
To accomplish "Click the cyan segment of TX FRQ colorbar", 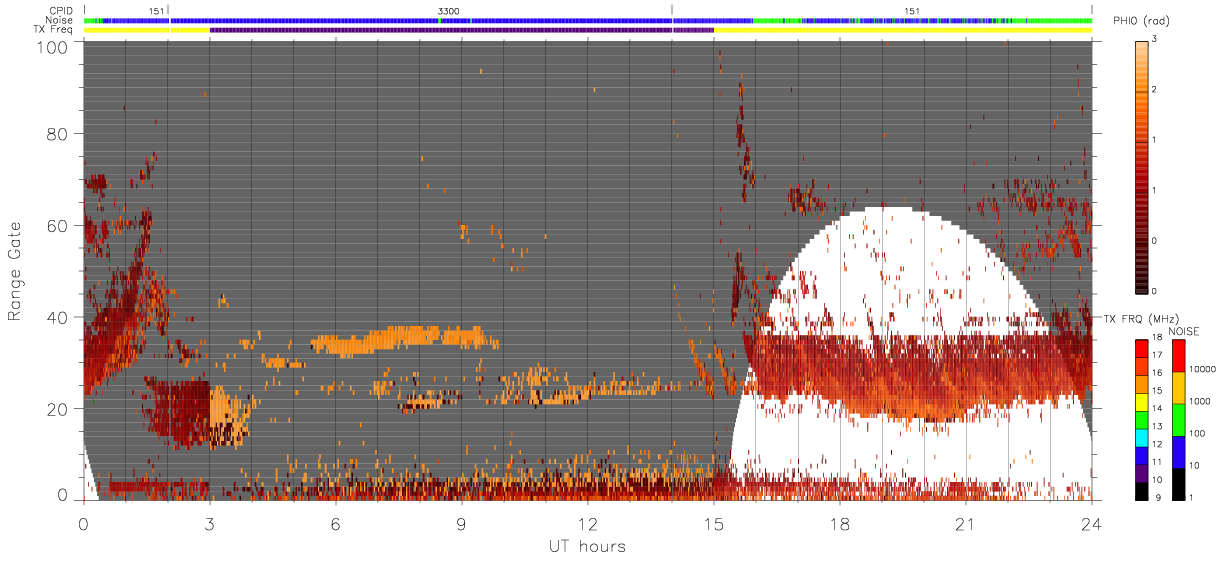I will point(1140,437).
